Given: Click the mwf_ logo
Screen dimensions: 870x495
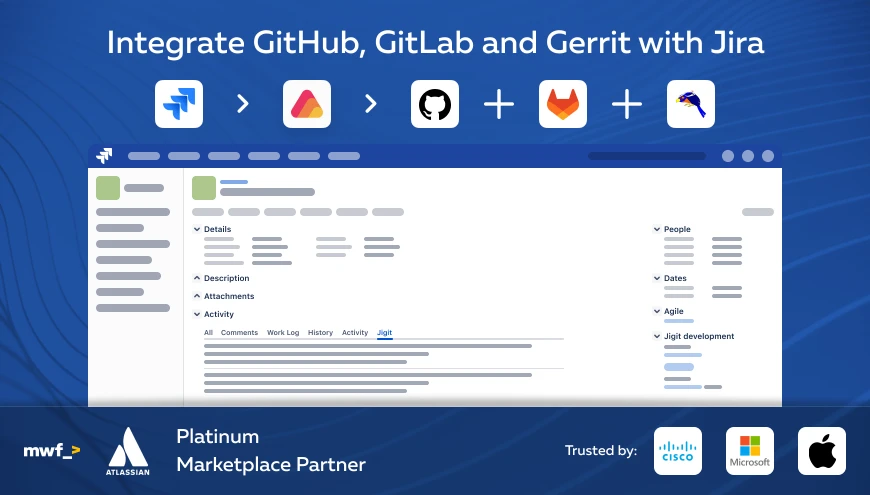Looking at the screenshot, I should [x=52, y=451].
